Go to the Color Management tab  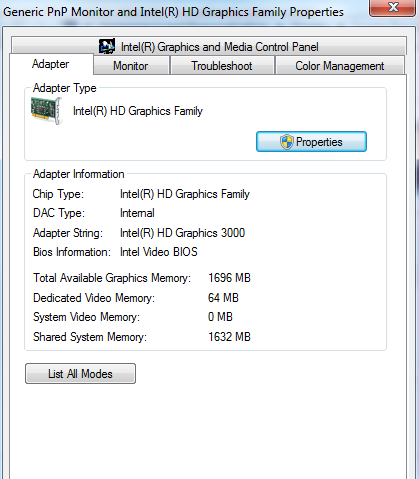pos(340,66)
